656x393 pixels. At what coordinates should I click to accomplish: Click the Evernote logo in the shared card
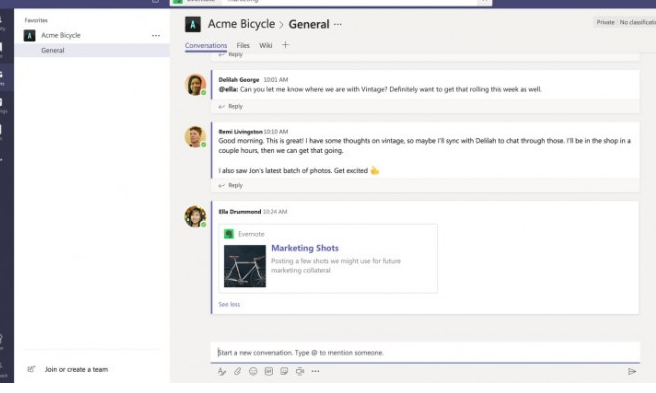229,234
